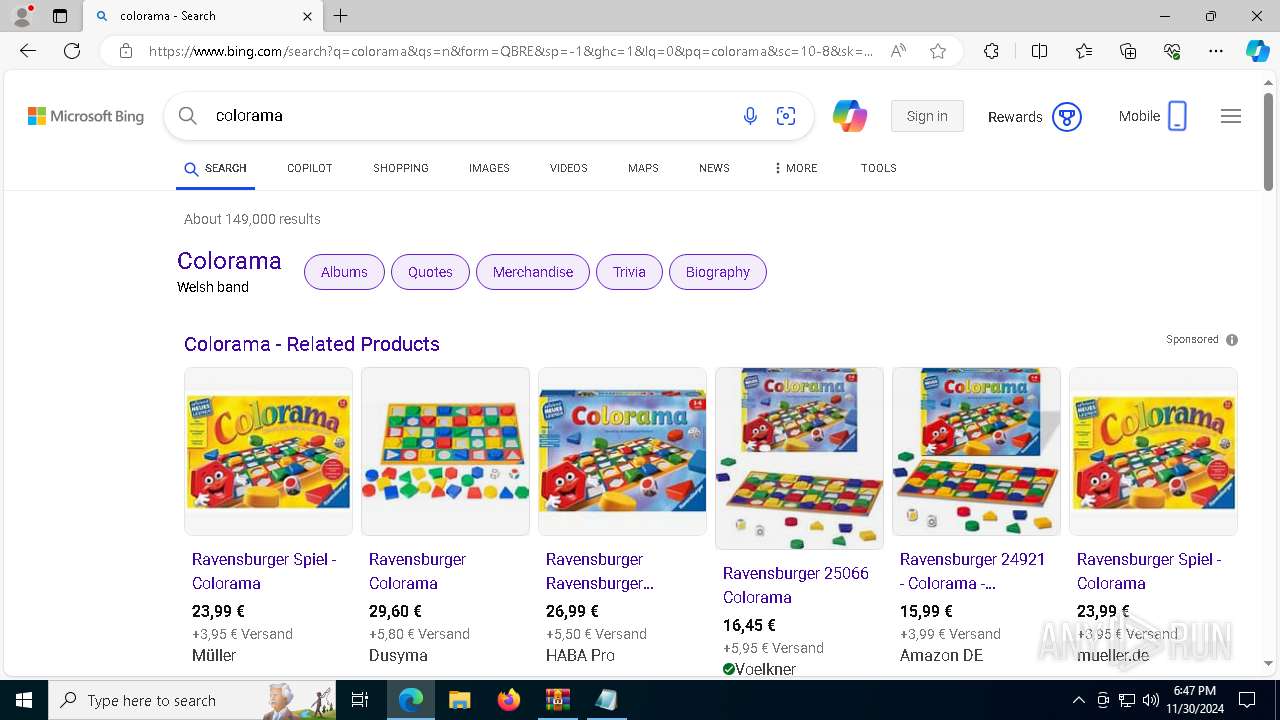Open the Colorama Welsh band heading
Image resolution: width=1280 pixels, height=720 pixels.
point(229,261)
